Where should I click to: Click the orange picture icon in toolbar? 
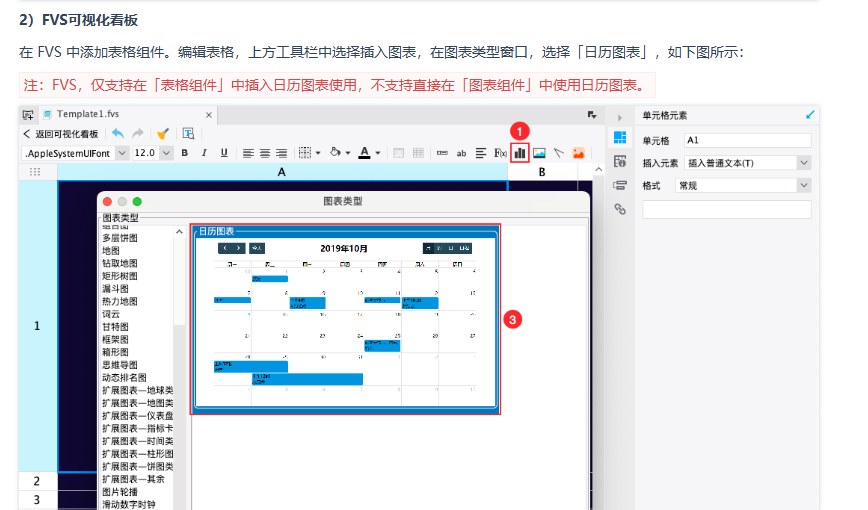coord(578,153)
